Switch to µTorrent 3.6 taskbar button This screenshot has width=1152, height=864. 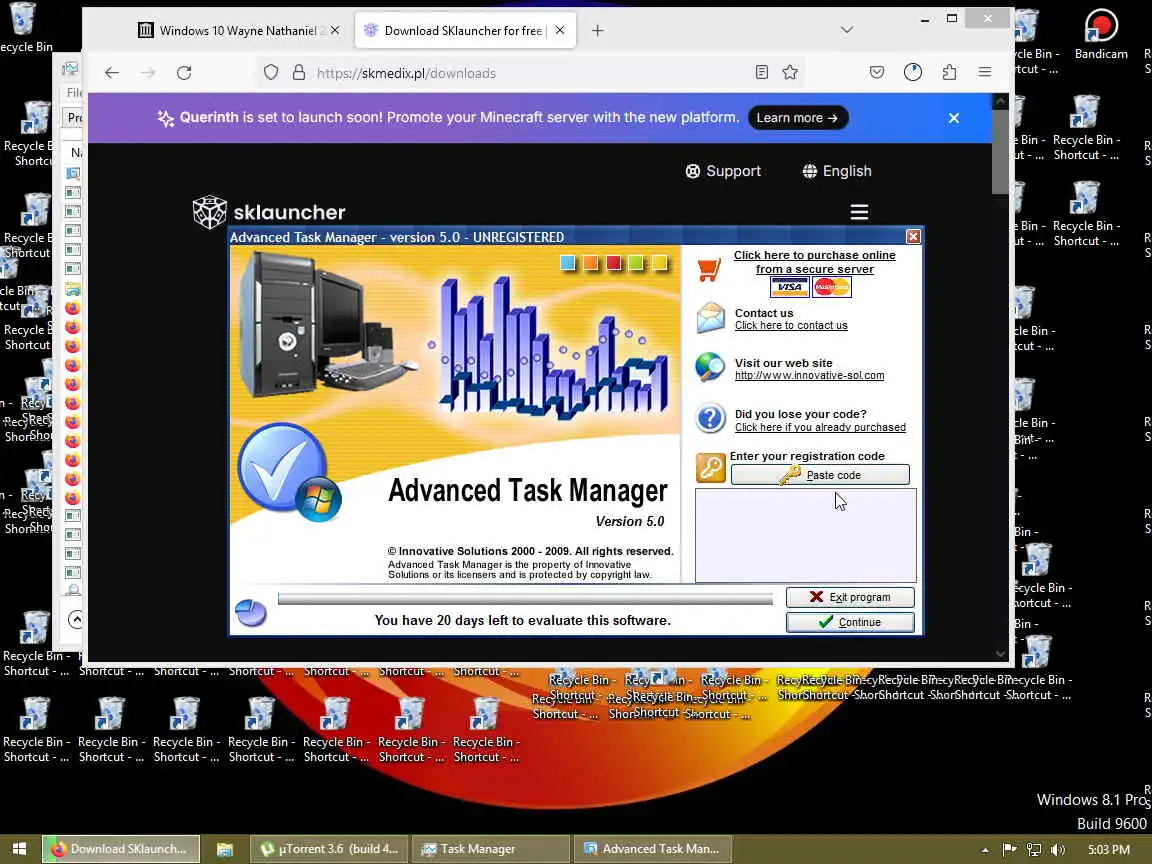329,849
